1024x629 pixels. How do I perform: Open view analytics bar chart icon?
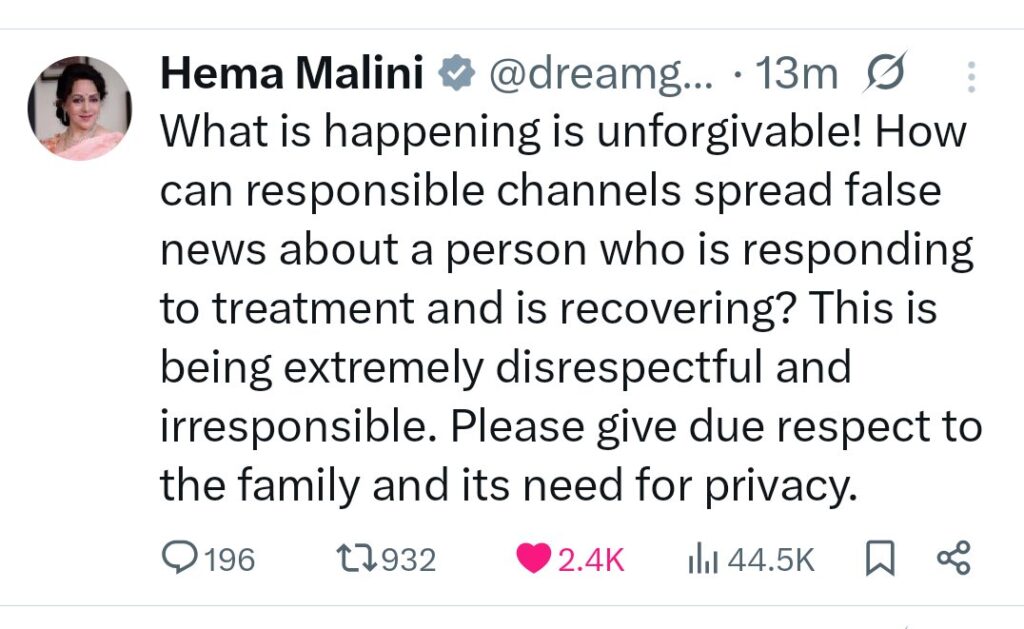(703, 559)
